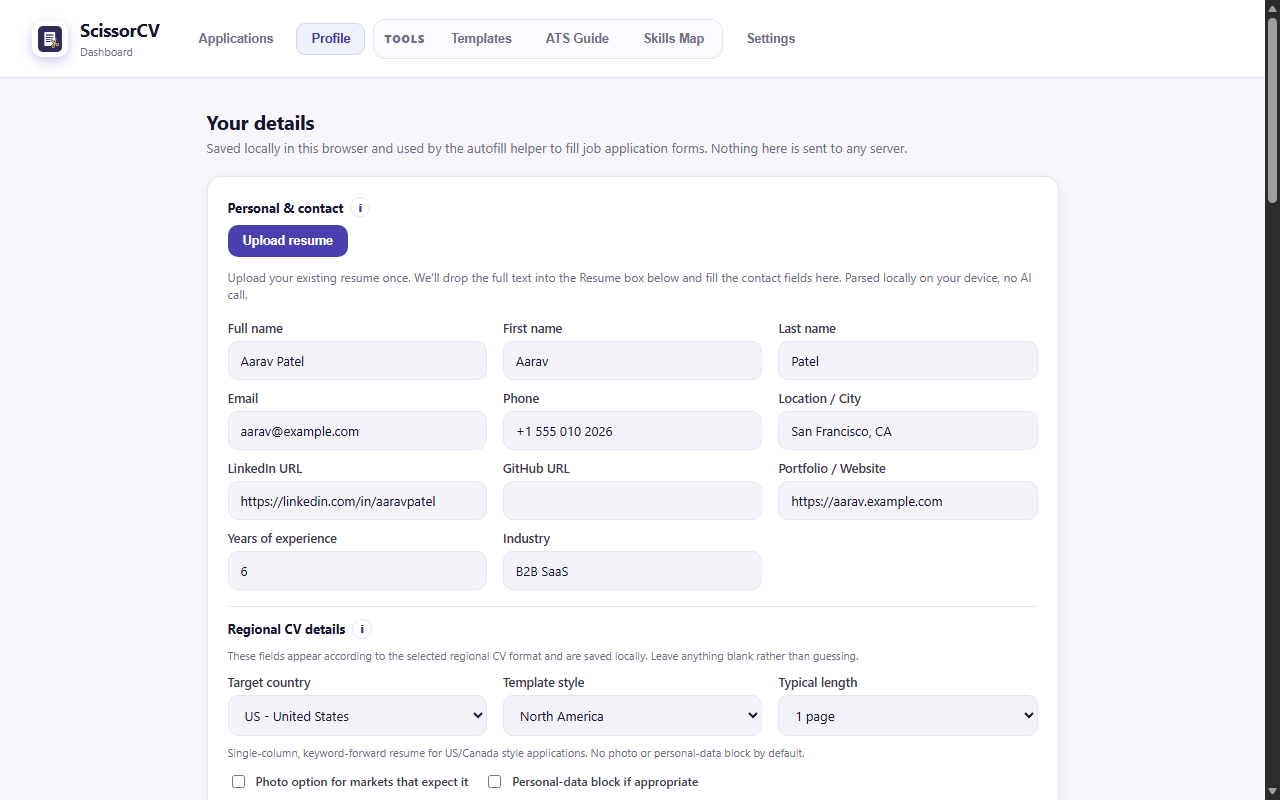Edit the Years of experience field

pos(357,571)
